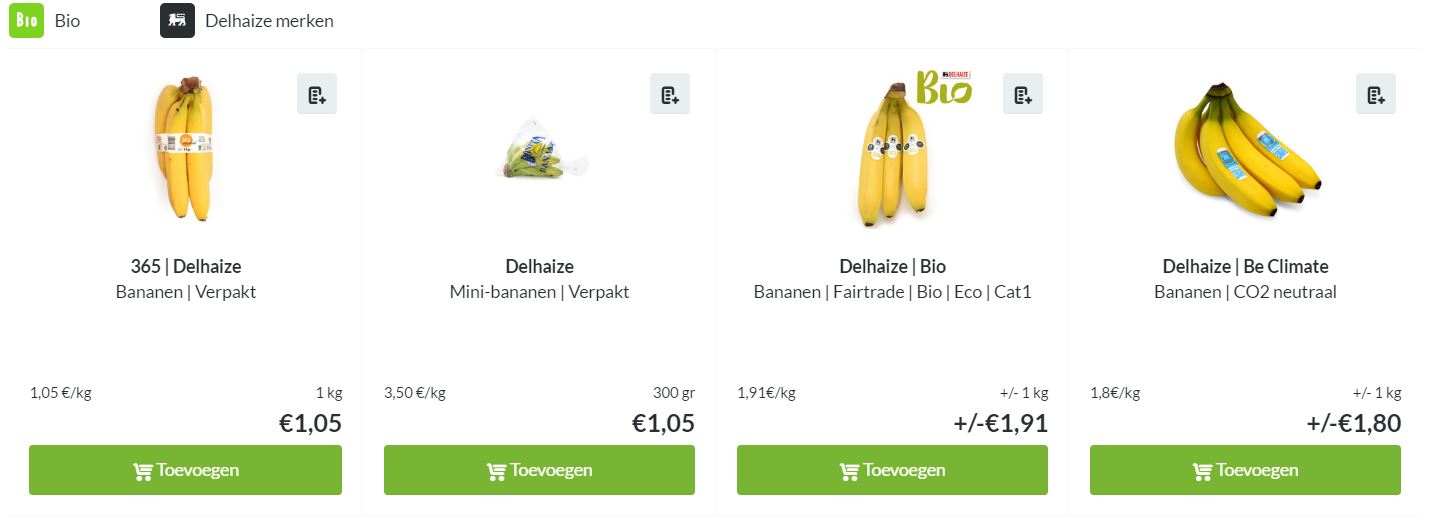
Task: Click the green Bio filter icon
Action: (x=26, y=21)
